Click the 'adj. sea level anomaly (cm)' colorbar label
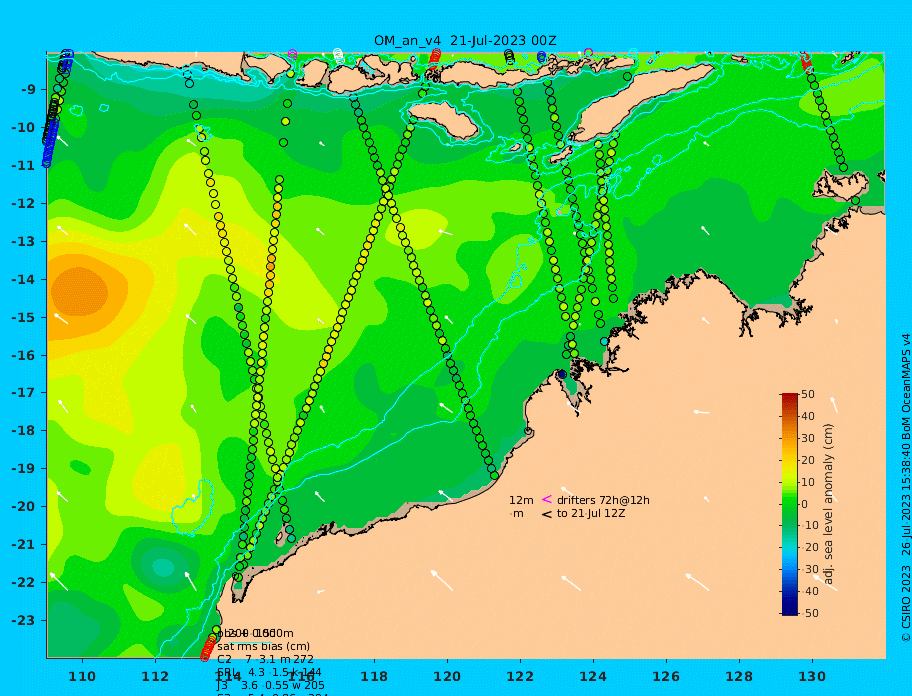Image resolution: width=912 pixels, height=696 pixels. click(829, 504)
